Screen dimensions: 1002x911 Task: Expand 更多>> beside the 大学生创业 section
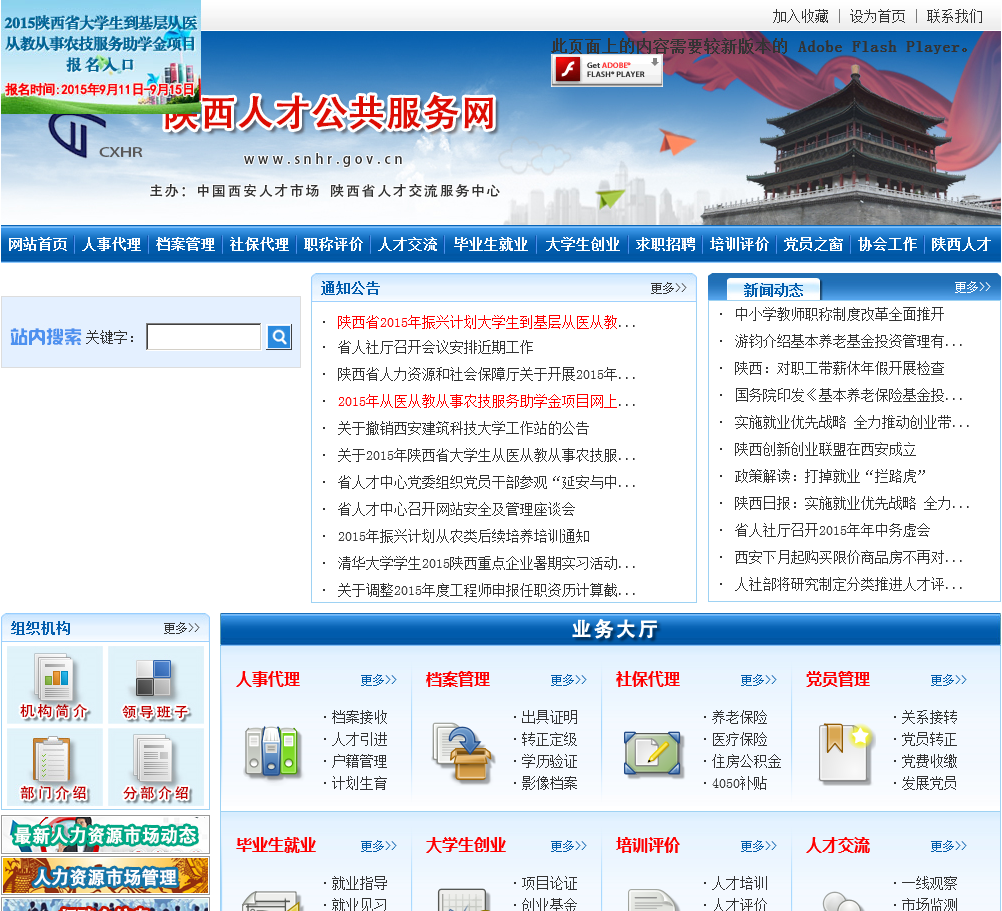(x=569, y=846)
